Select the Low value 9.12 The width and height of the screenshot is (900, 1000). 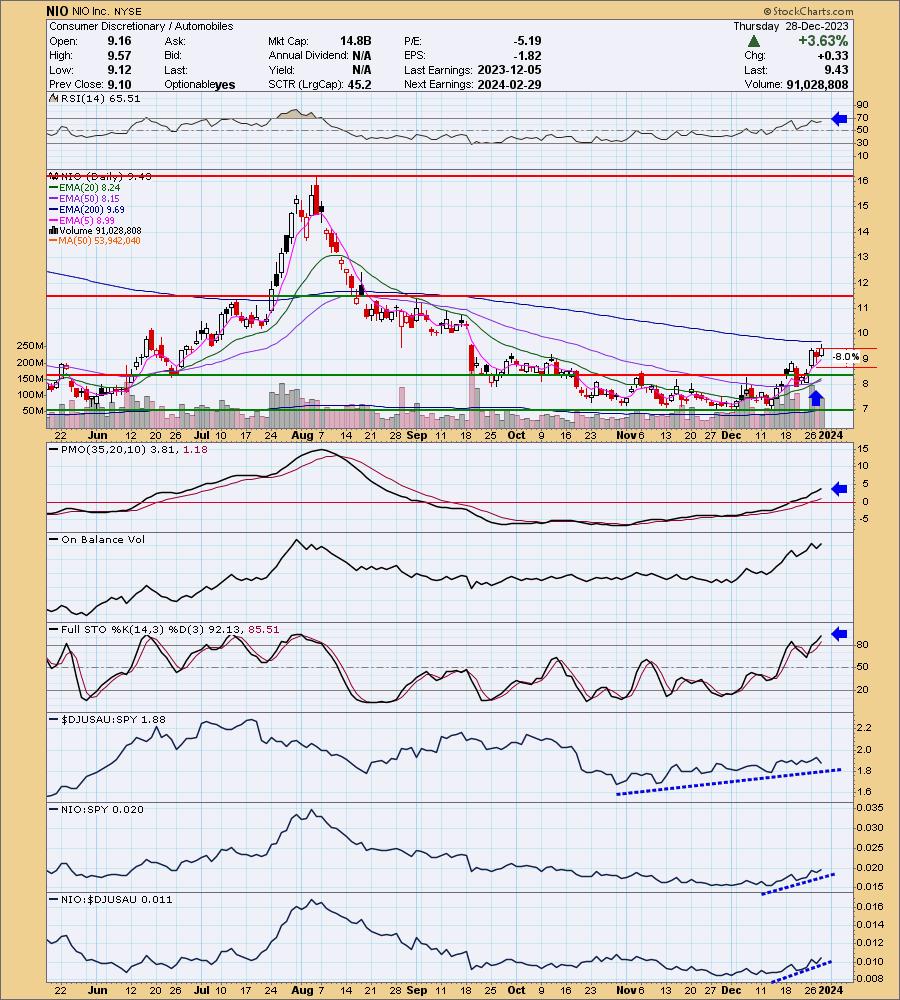click(119, 70)
